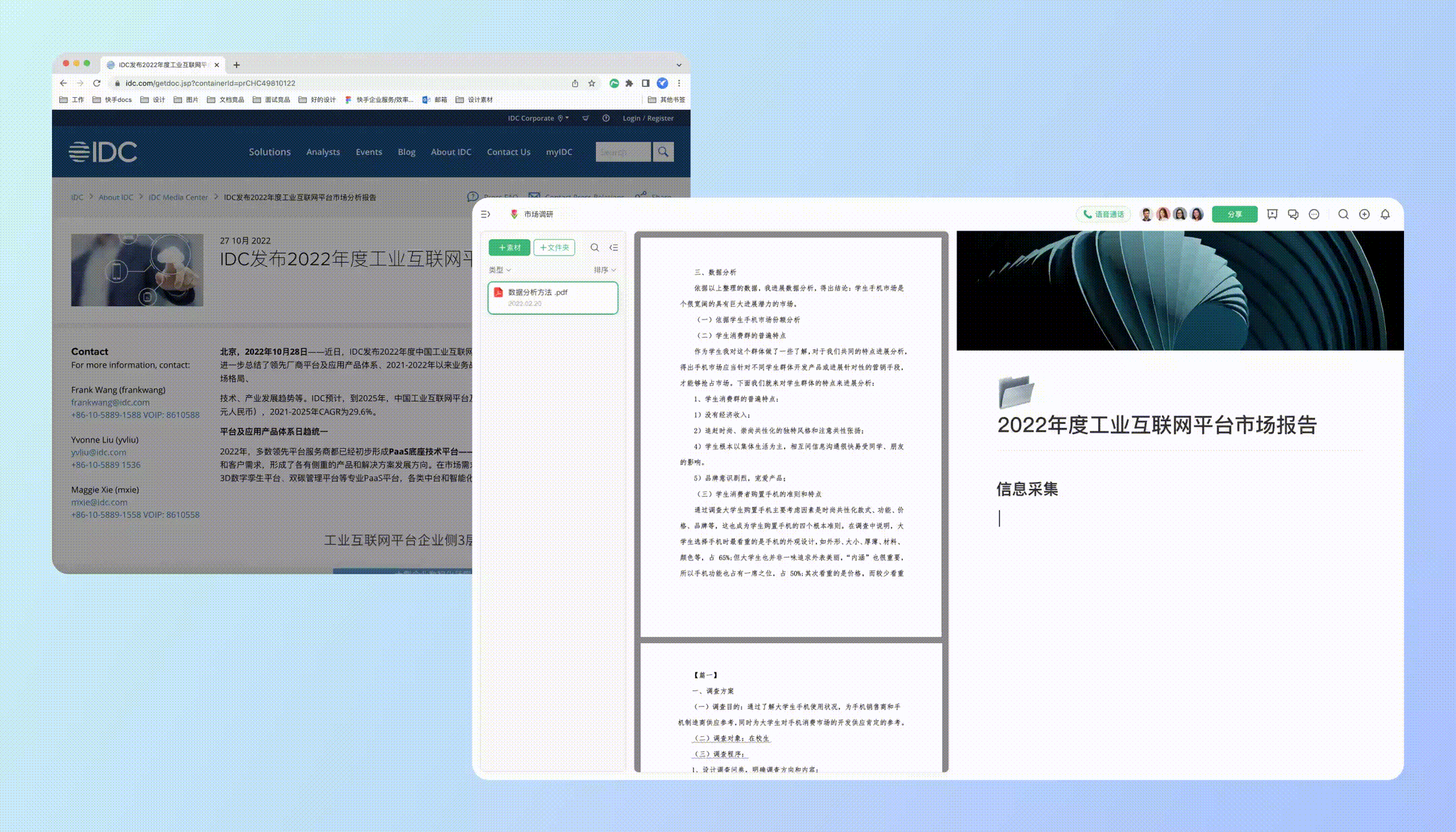Open presentation mode icon next to Share
Screen dimensions: 1456x832
pyautogui.click(x=1272, y=214)
